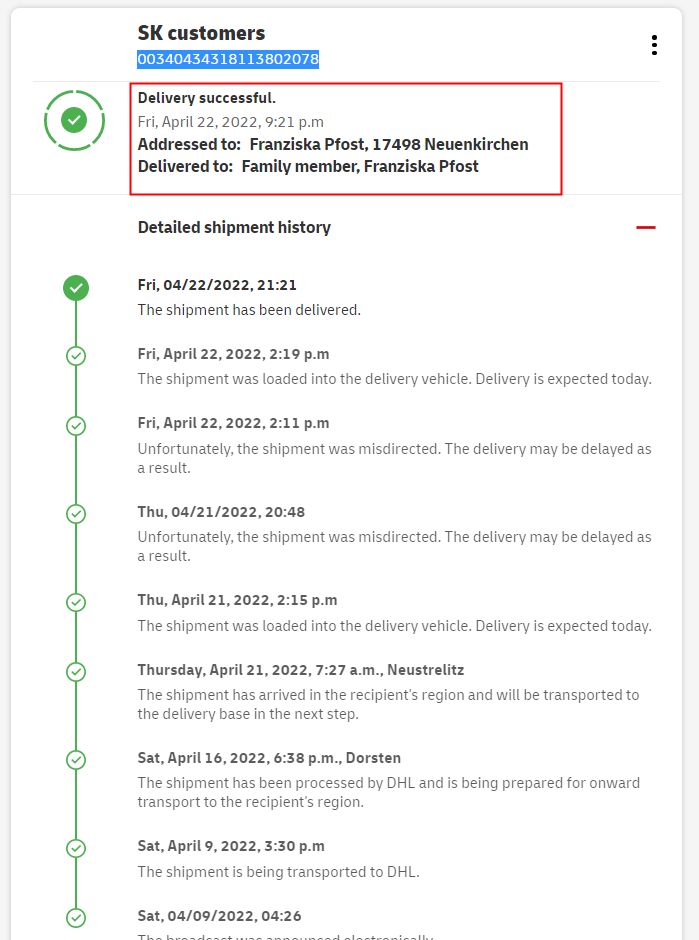
Task: Click the addressed to Franziska Pfost line
Action: (x=333, y=144)
